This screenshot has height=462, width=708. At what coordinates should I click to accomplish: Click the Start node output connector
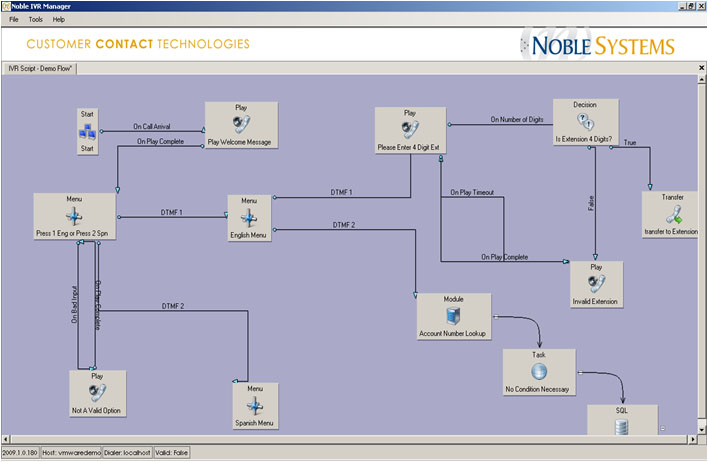pyautogui.click(x=101, y=131)
